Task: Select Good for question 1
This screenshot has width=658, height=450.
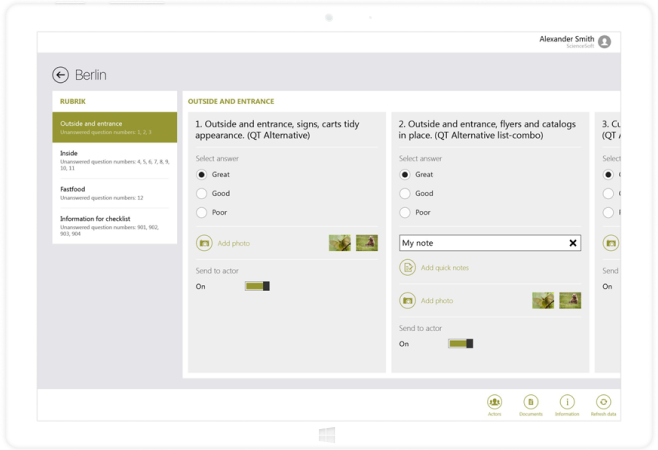Action: click(201, 193)
